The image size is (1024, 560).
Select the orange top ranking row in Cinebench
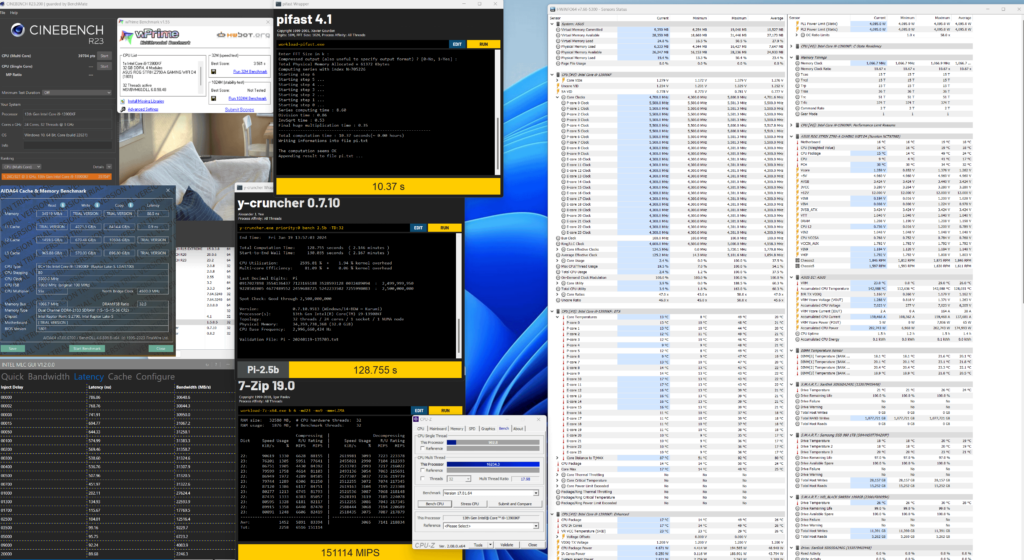tap(57, 177)
